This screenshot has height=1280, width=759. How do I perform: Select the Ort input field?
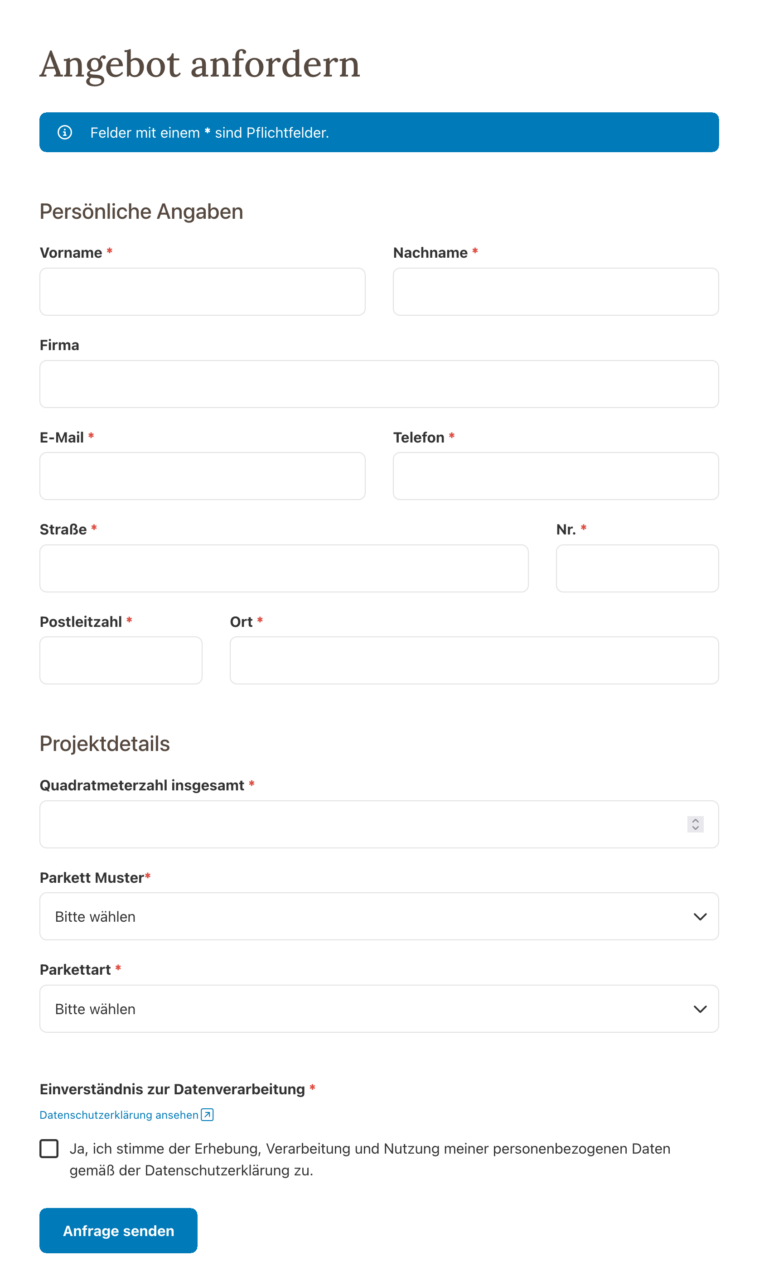point(474,660)
